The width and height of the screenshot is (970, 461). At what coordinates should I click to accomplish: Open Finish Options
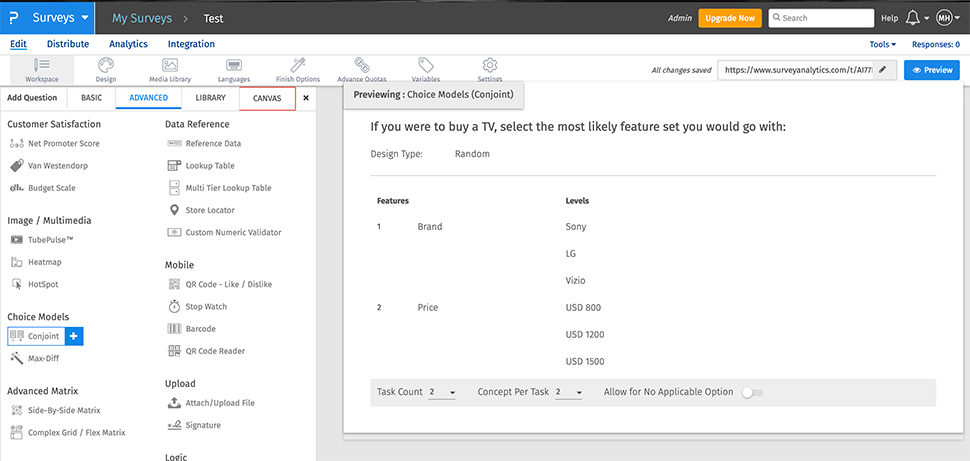click(298, 70)
